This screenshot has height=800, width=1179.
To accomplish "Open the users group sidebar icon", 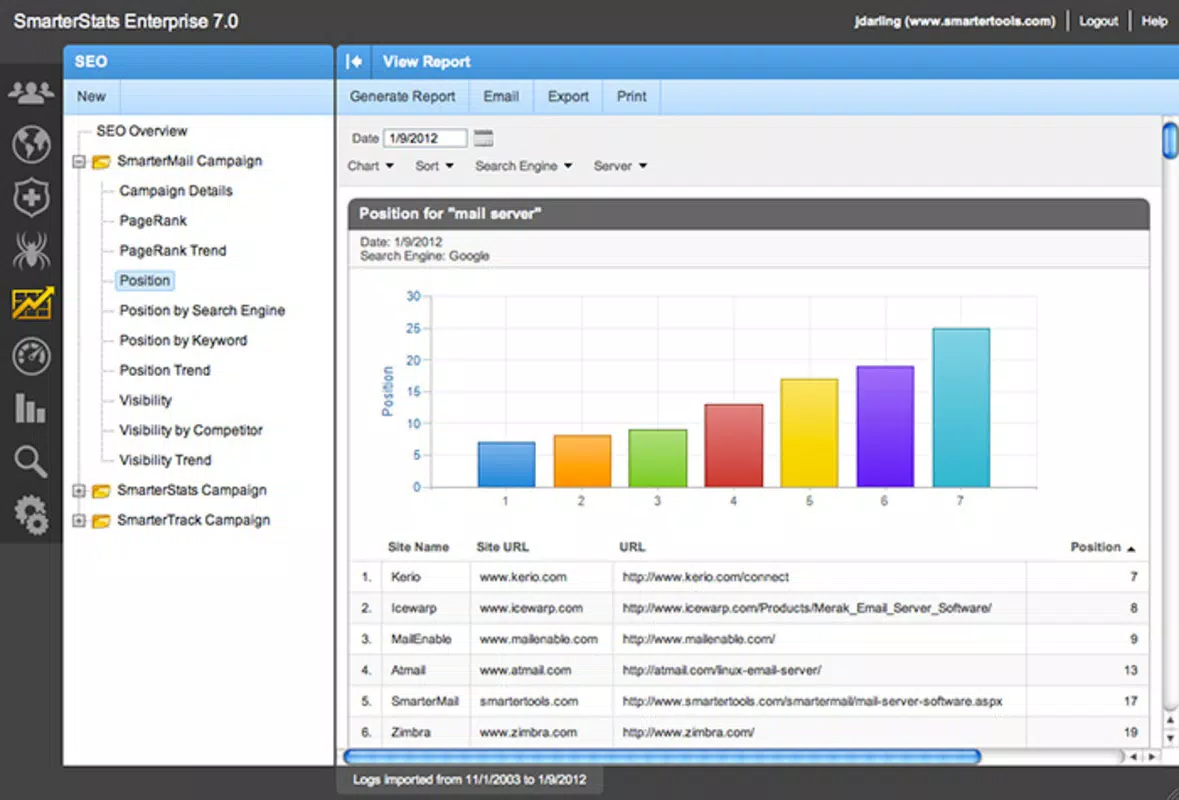I will coord(31,92).
